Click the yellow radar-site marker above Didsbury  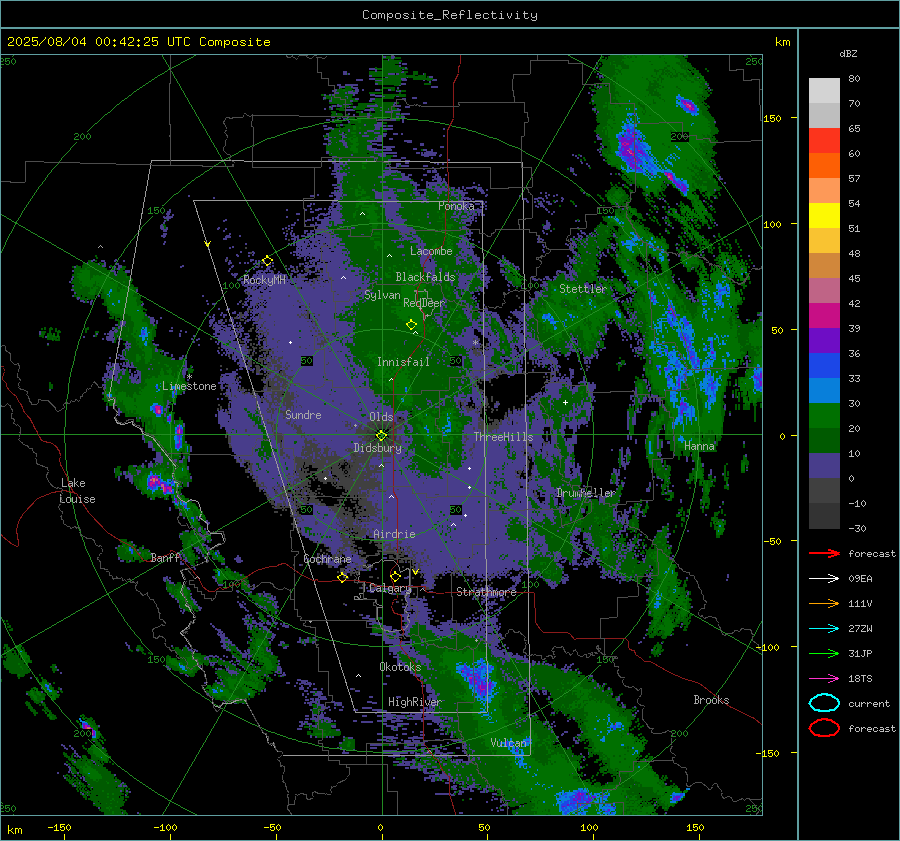(381, 435)
